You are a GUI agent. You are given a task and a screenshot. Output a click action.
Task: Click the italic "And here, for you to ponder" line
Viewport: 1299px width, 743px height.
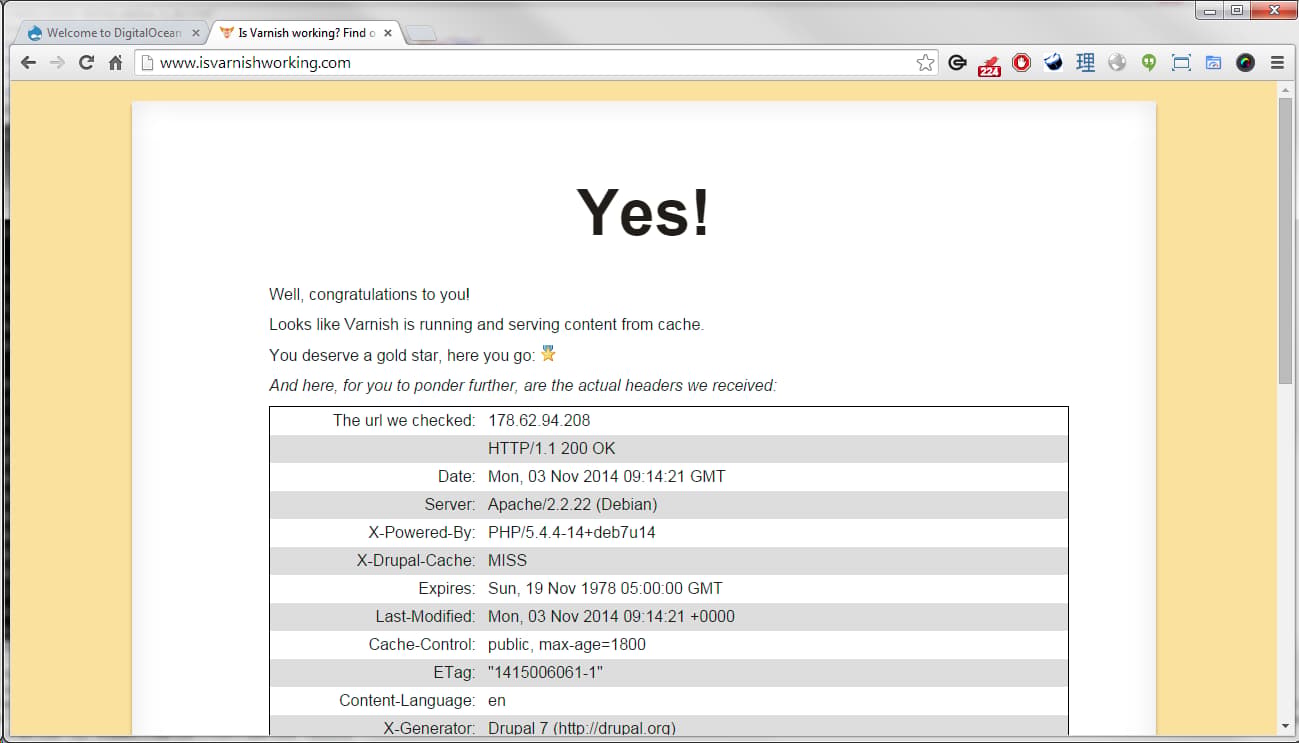point(523,385)
